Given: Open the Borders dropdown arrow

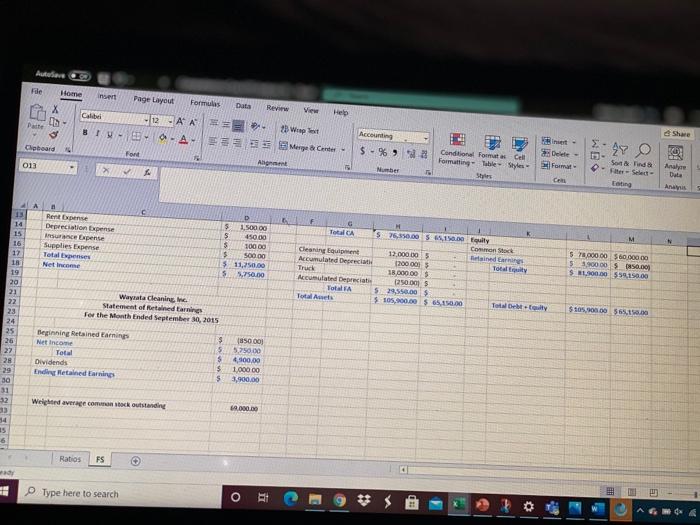Looking at the screenshot, I should pos(146,137).
